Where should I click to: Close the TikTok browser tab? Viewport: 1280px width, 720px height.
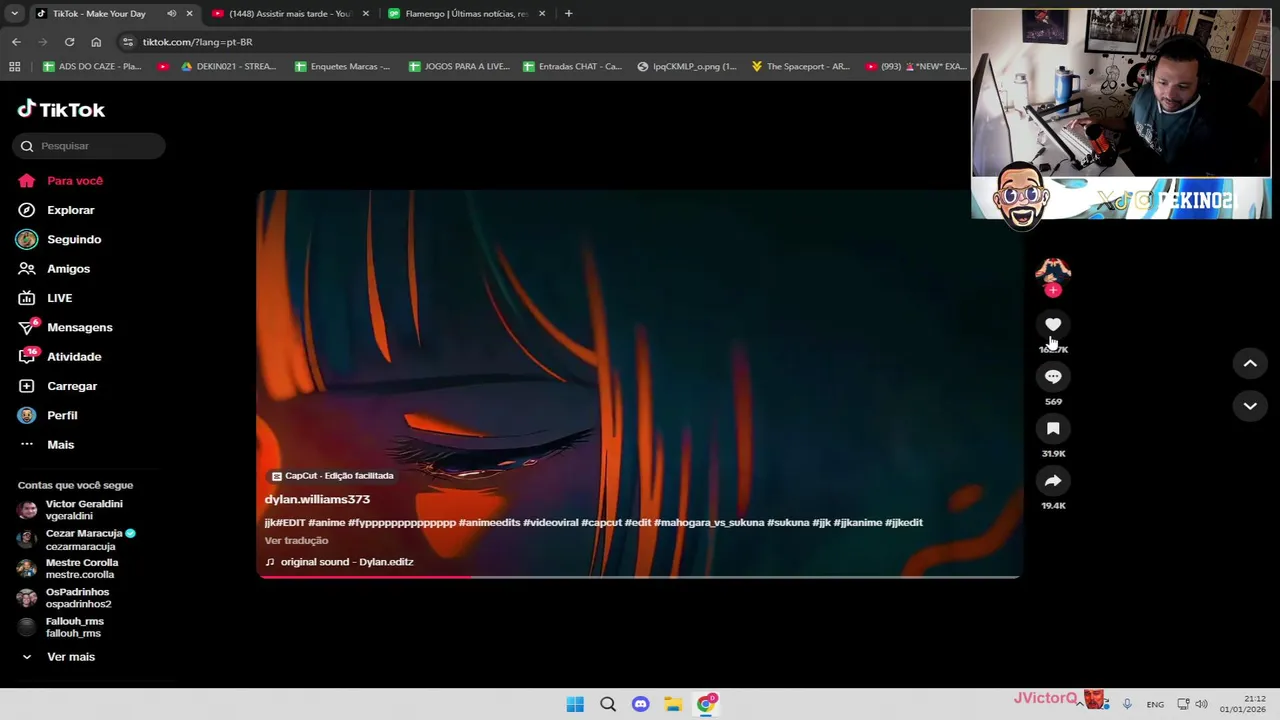(x=189, y=13)
